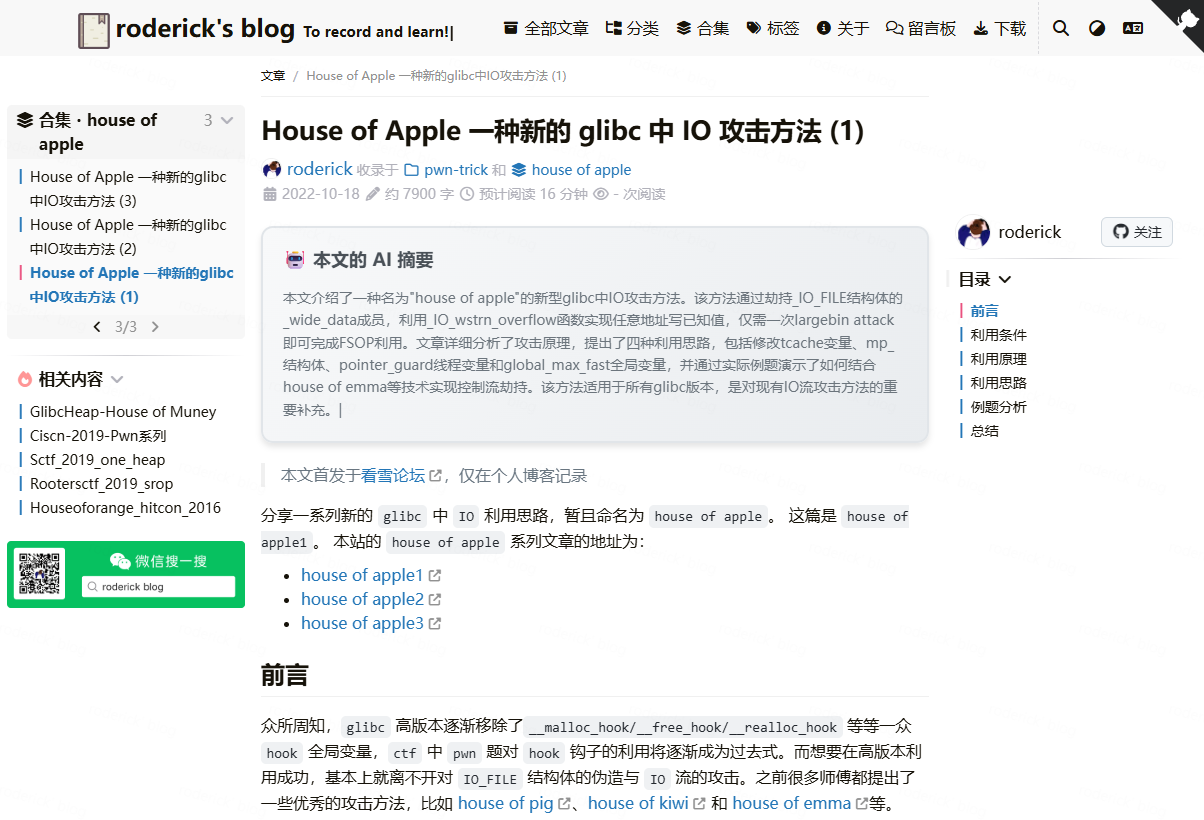Collapse the 相关内容 related section
This screenshot has width=1204, height=820.
point(117,380)
